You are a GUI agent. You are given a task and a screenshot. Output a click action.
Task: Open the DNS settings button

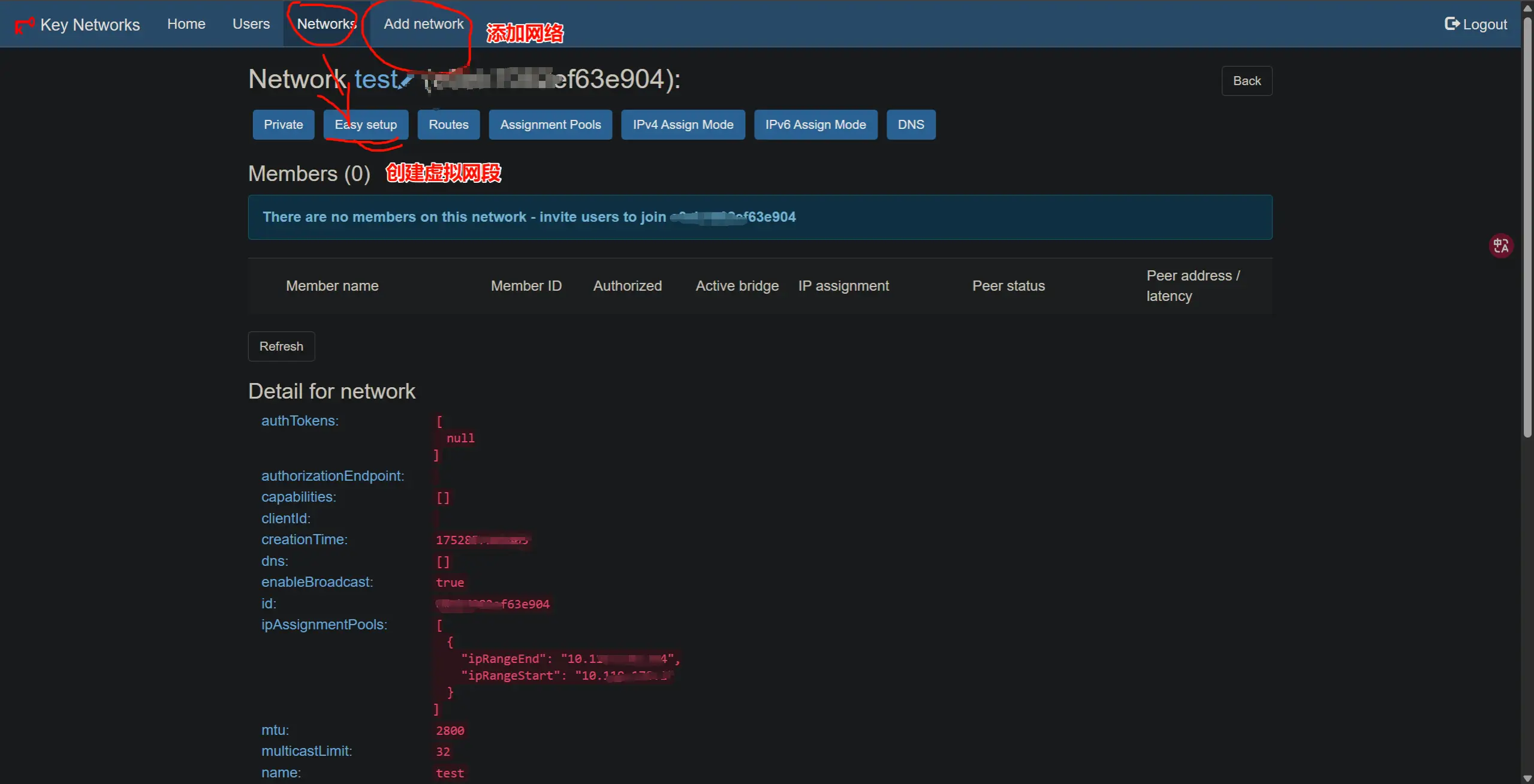[x=911, y=125]
